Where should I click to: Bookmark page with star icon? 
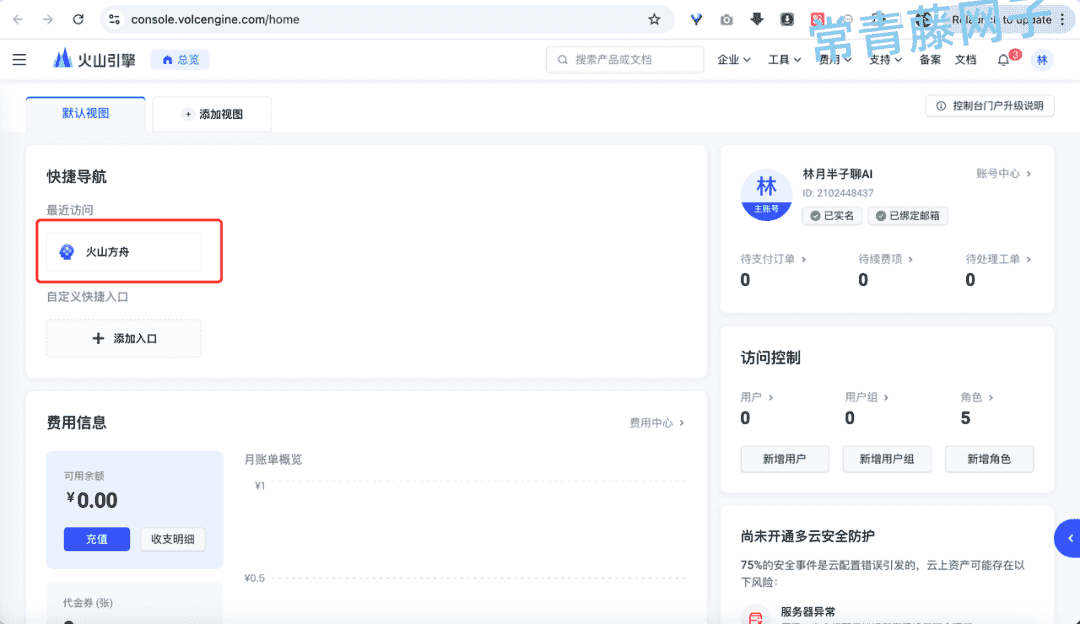pyautogui.click(x=654, y=19)
